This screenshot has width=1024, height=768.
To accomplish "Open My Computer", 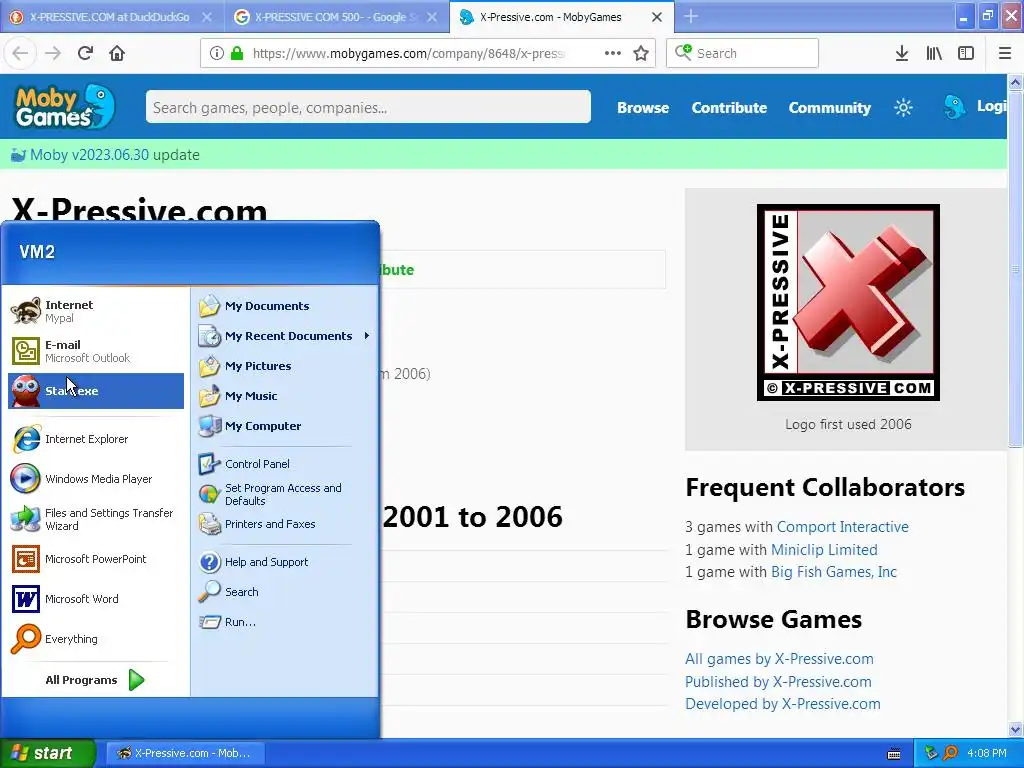I will 284,426.
